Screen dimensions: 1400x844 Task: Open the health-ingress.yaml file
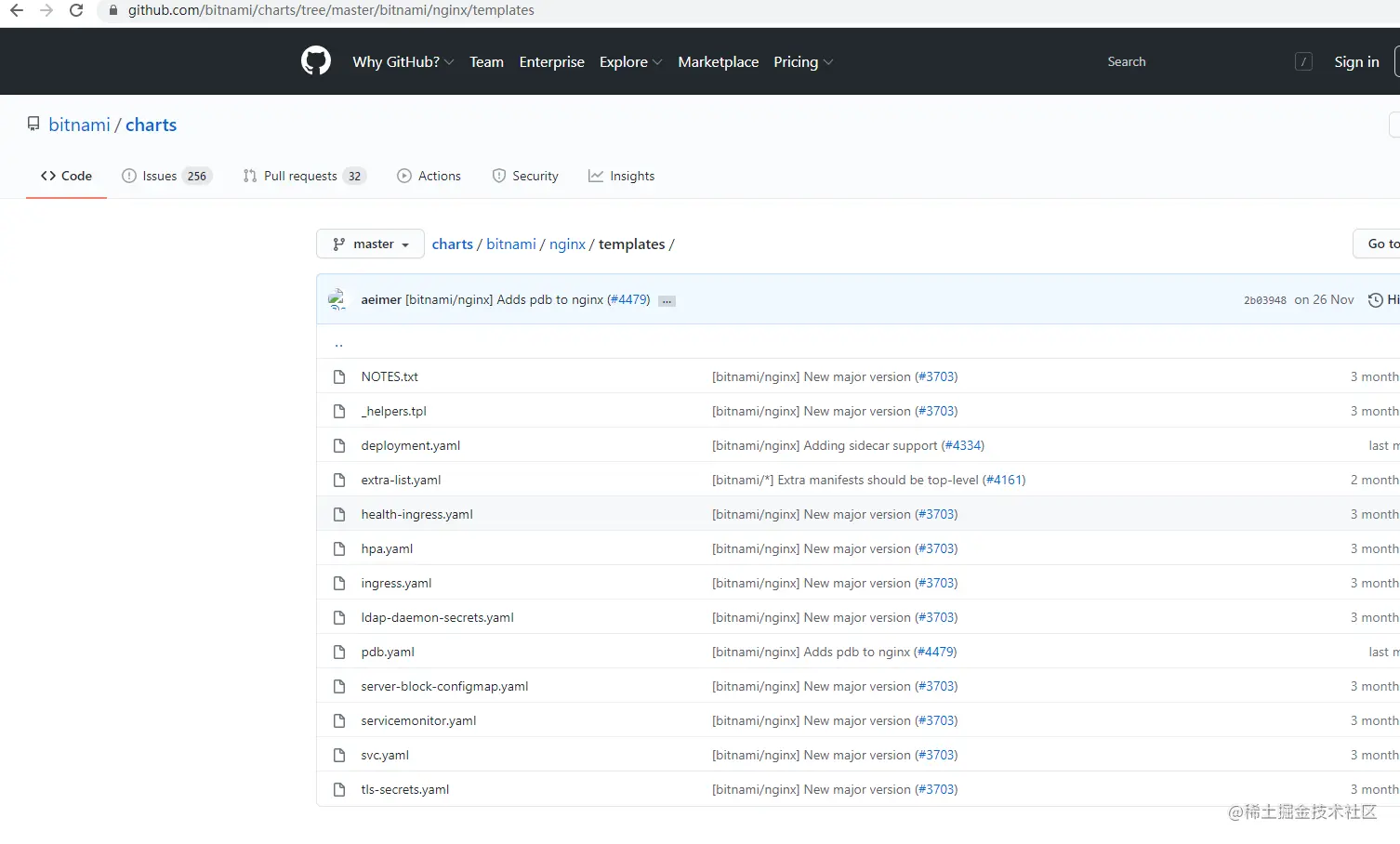pos(416,514)
